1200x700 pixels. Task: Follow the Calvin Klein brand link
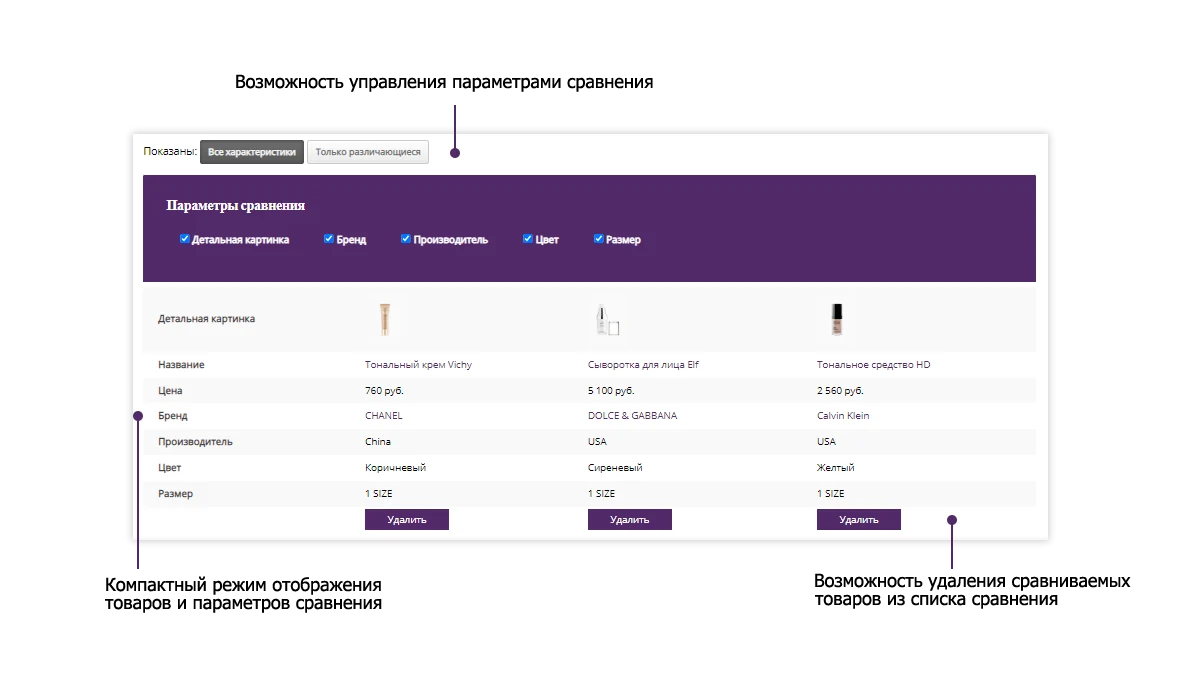click(843, 416)
